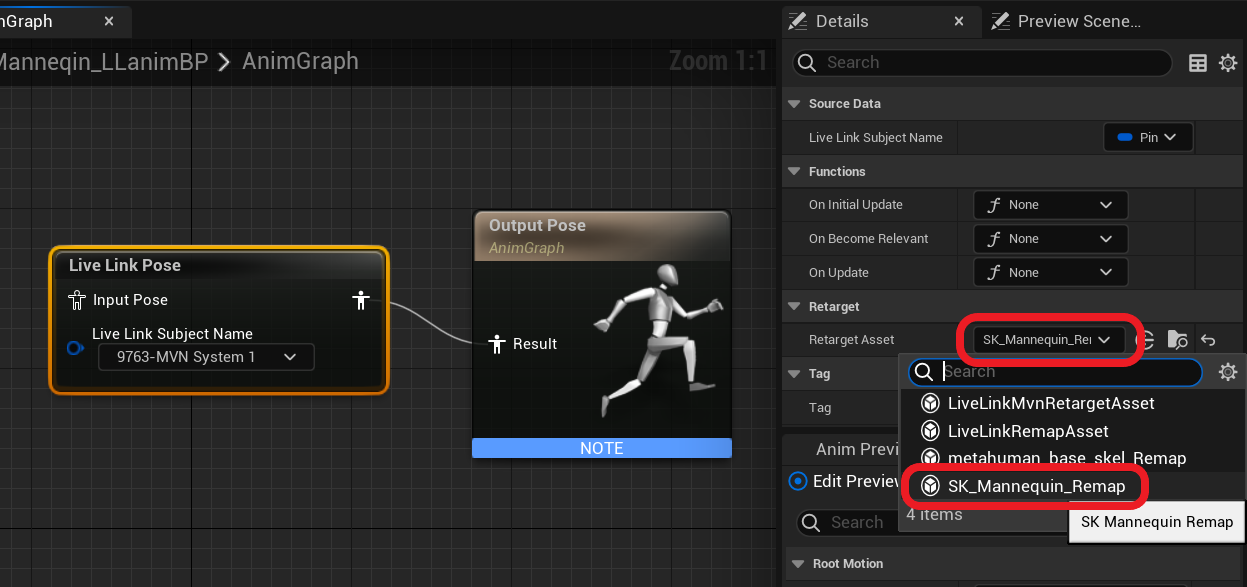Click the Input Pose pin icon
The image size is (1247, 587).
(76, 299)
